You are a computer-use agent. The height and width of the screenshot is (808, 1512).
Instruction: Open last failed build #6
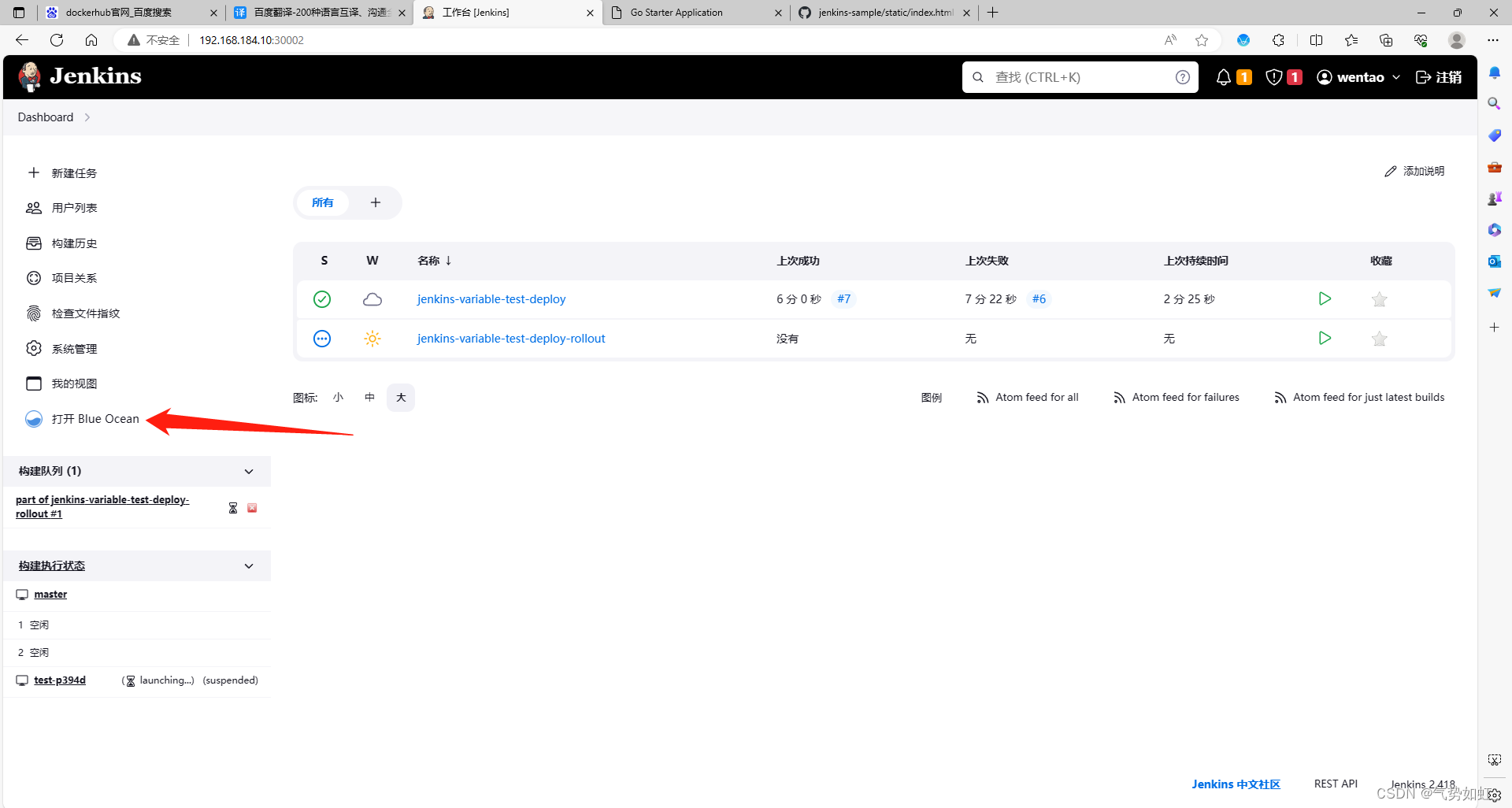[x=1039, y=299]
